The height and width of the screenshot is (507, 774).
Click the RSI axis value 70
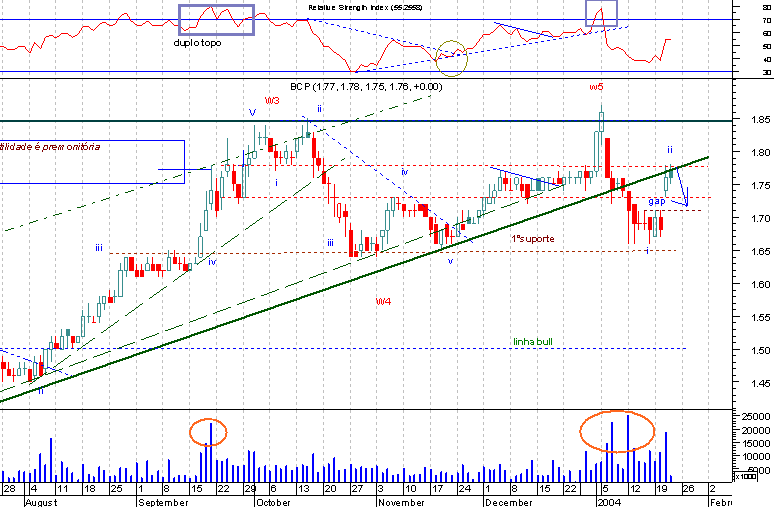[x=767, y=20]
